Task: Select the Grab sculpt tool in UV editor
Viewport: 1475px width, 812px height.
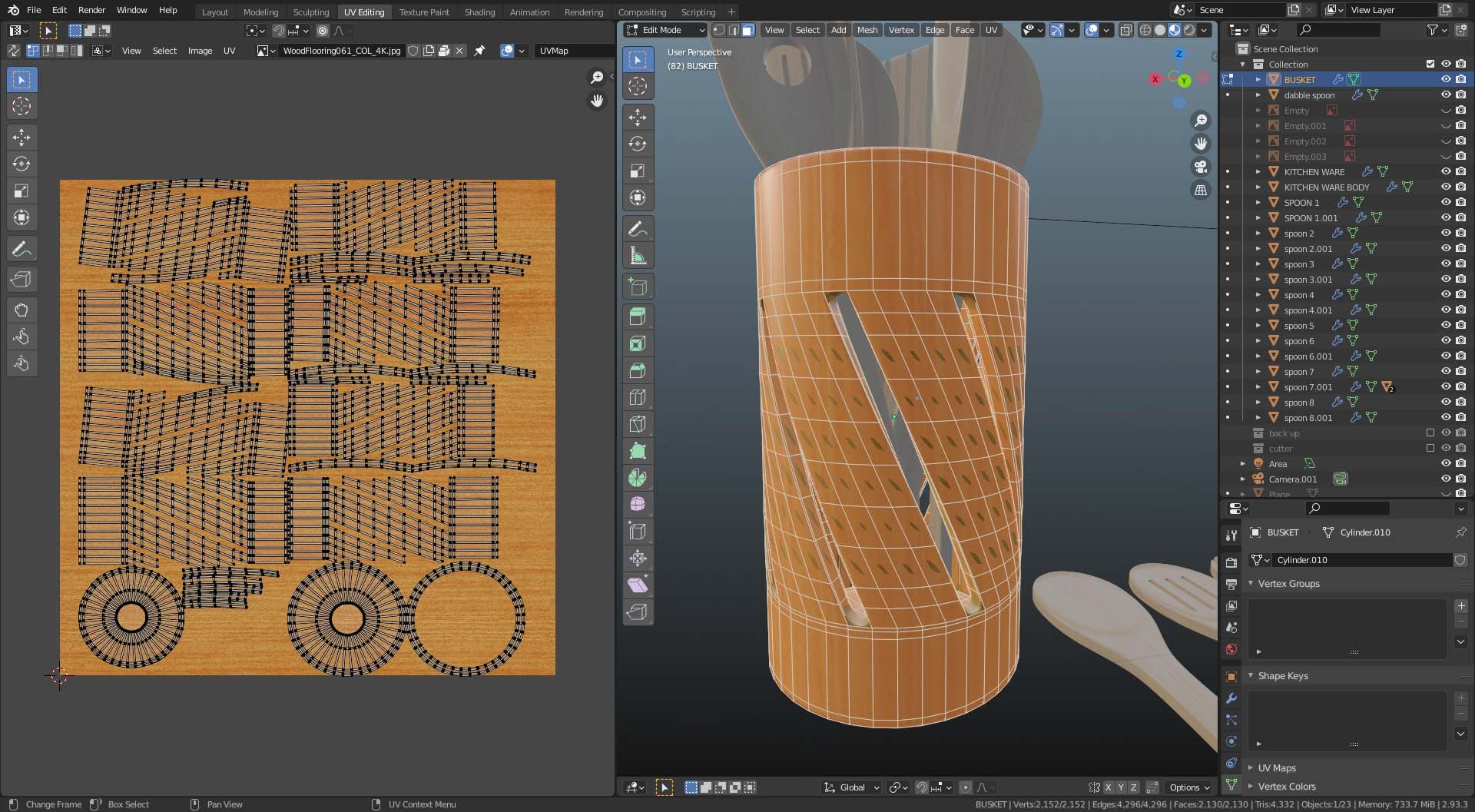Action: (x=22, y=310)
